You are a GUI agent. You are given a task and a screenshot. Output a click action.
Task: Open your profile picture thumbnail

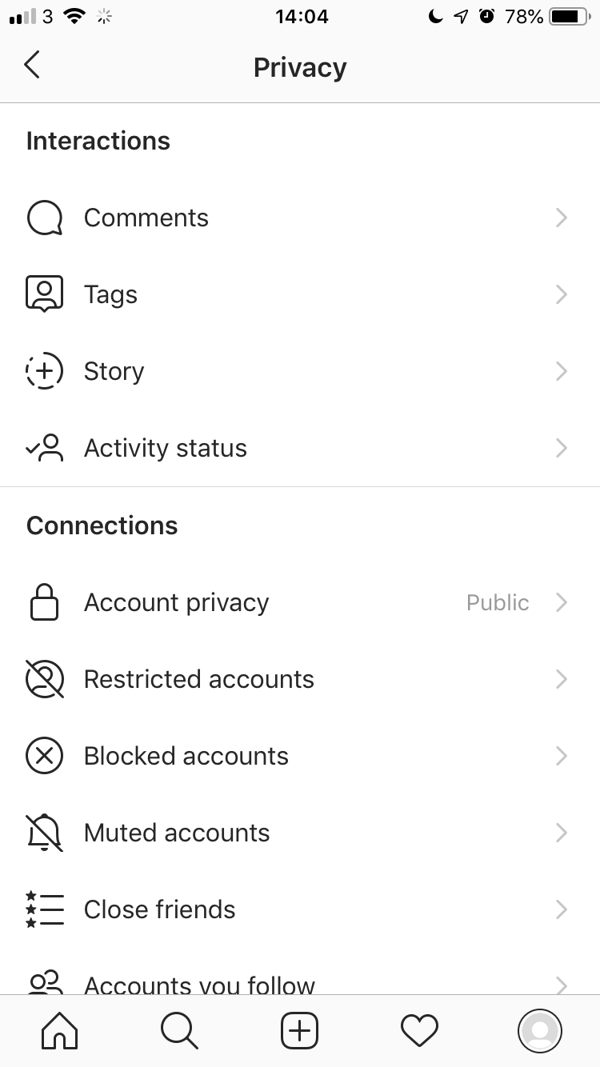coord(539,1030)
